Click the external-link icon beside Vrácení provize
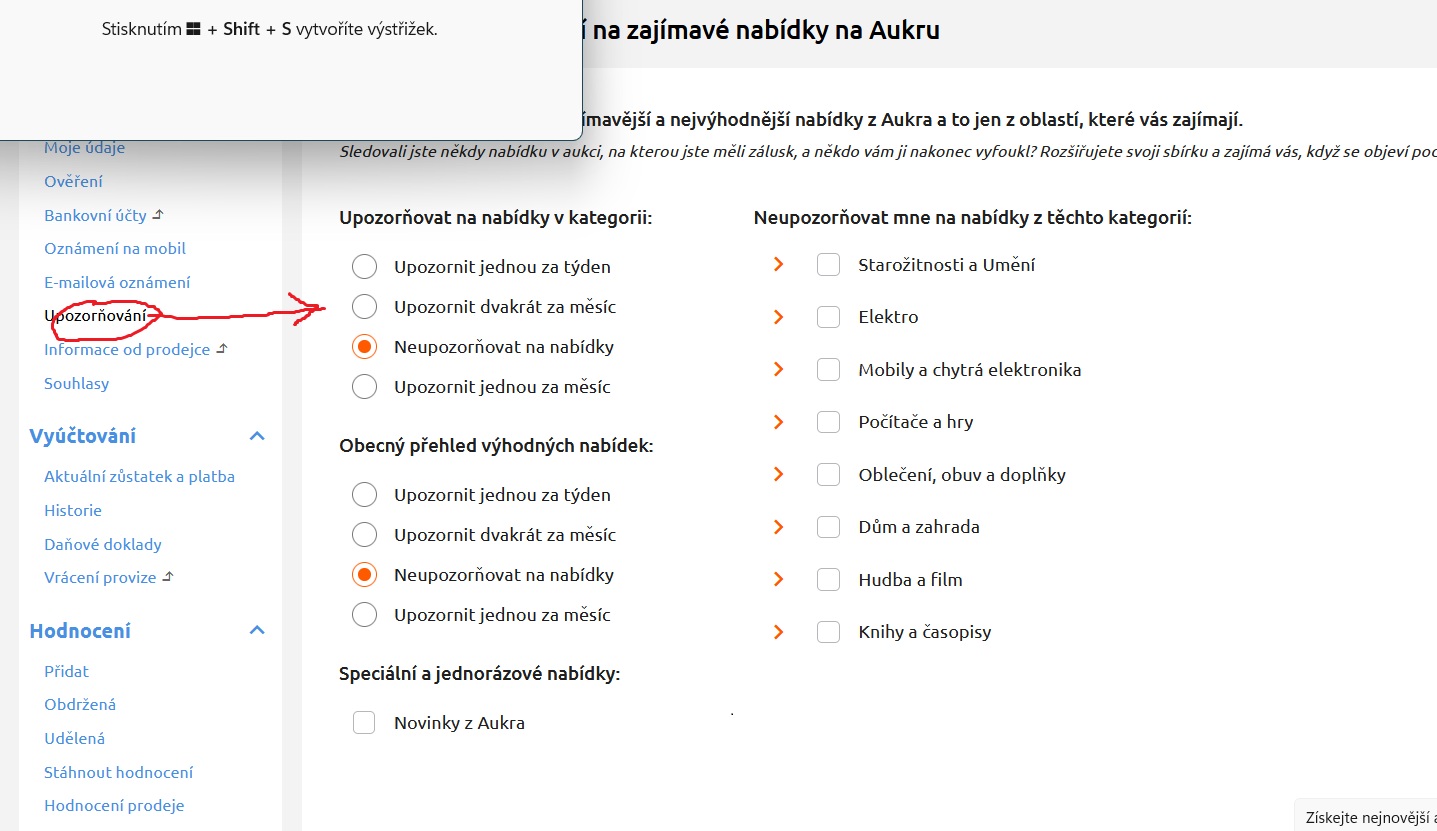Screen dimensions: 1437x831 tap(168, 577)
